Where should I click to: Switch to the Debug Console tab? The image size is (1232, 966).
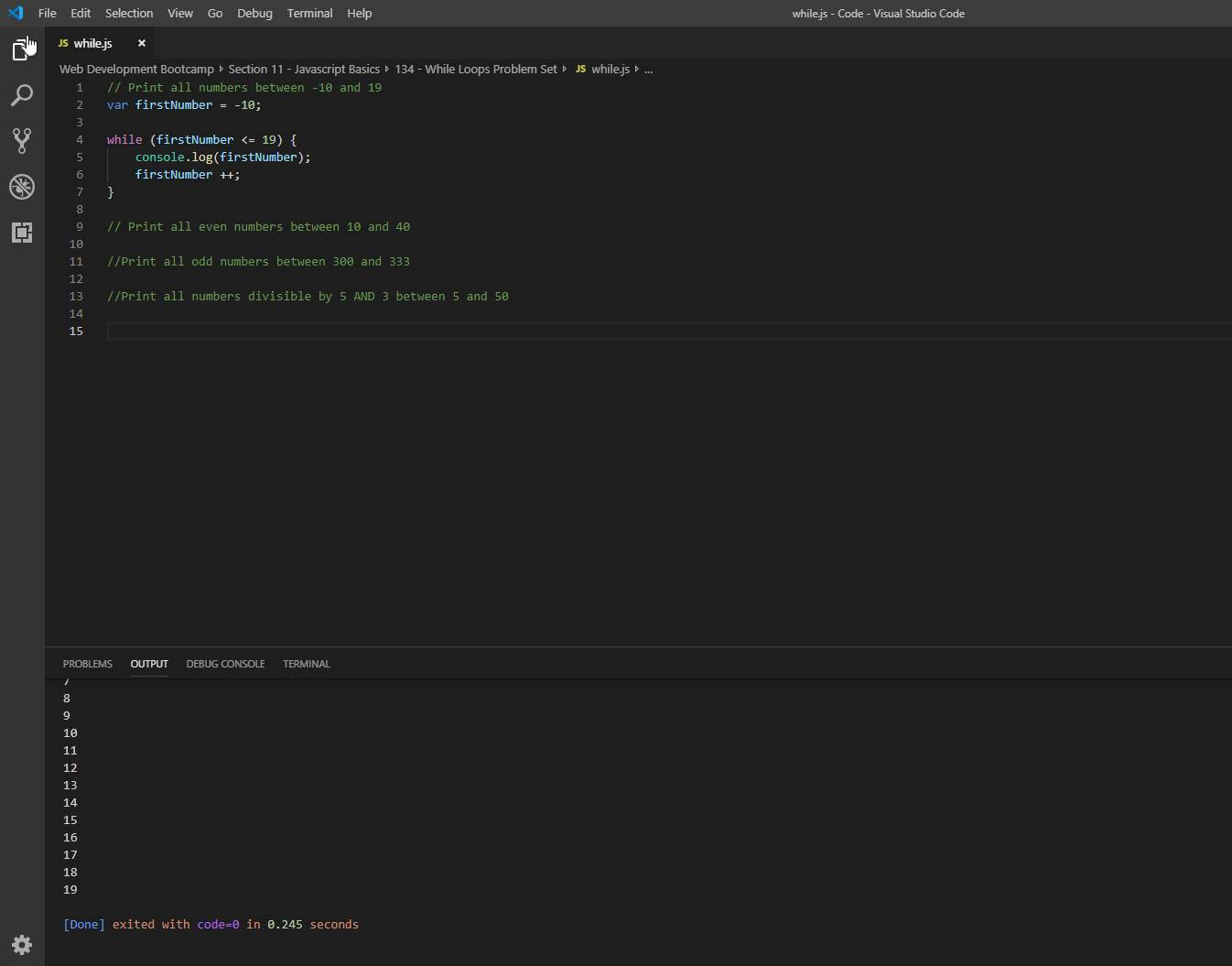pyautogui.click(x=225, y=664)
